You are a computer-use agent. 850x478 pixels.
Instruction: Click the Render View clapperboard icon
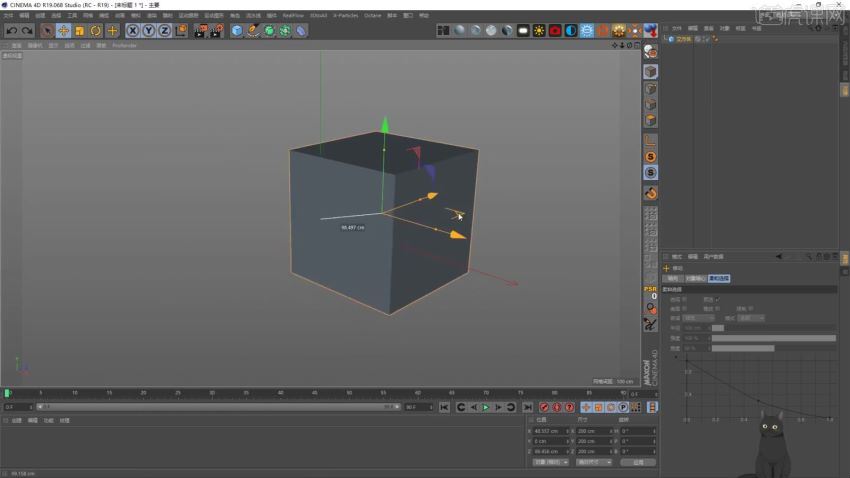pyautogui.click(x=201, y=31)
